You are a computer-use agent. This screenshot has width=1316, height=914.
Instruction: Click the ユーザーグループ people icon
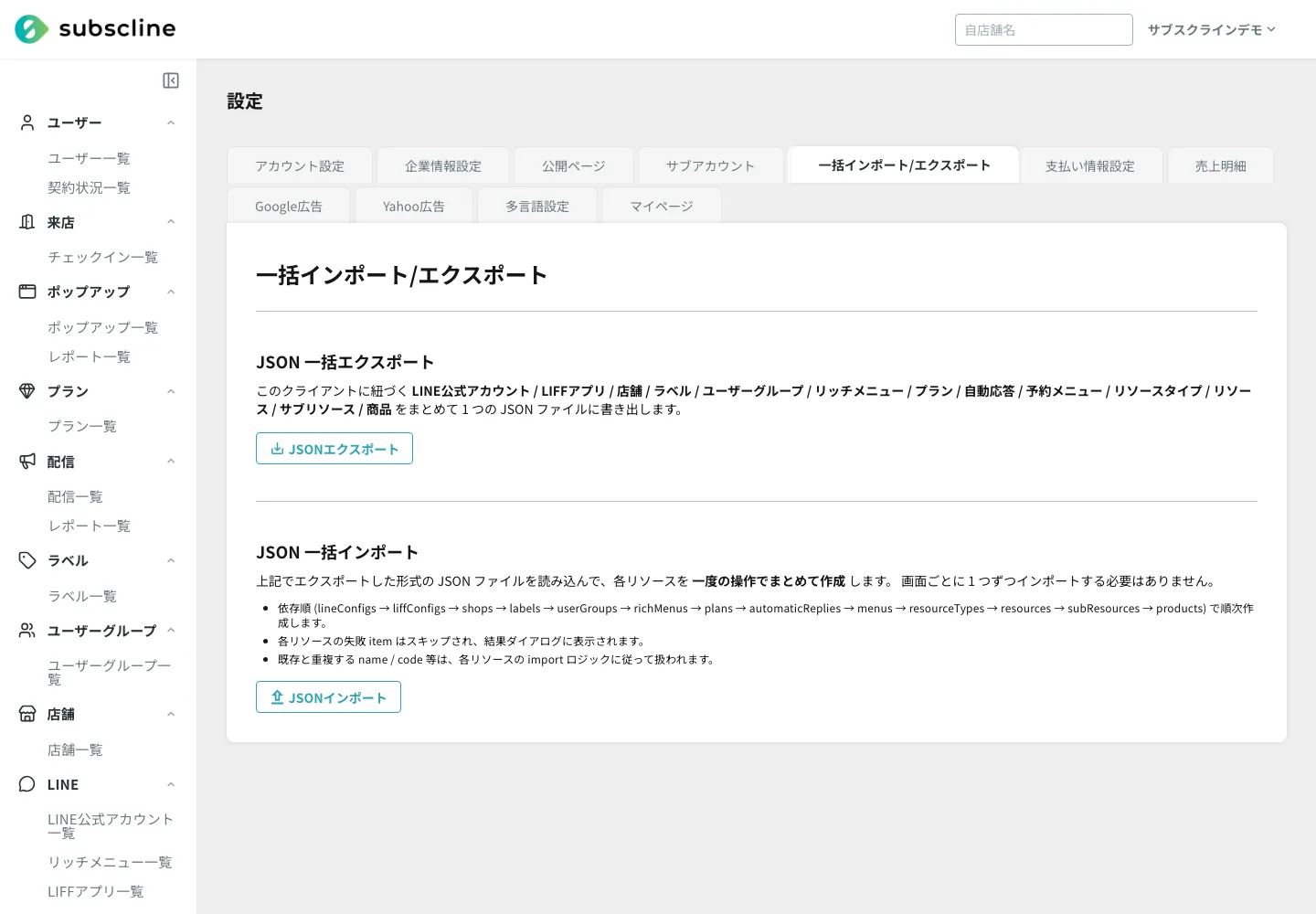tap(27, 631)
